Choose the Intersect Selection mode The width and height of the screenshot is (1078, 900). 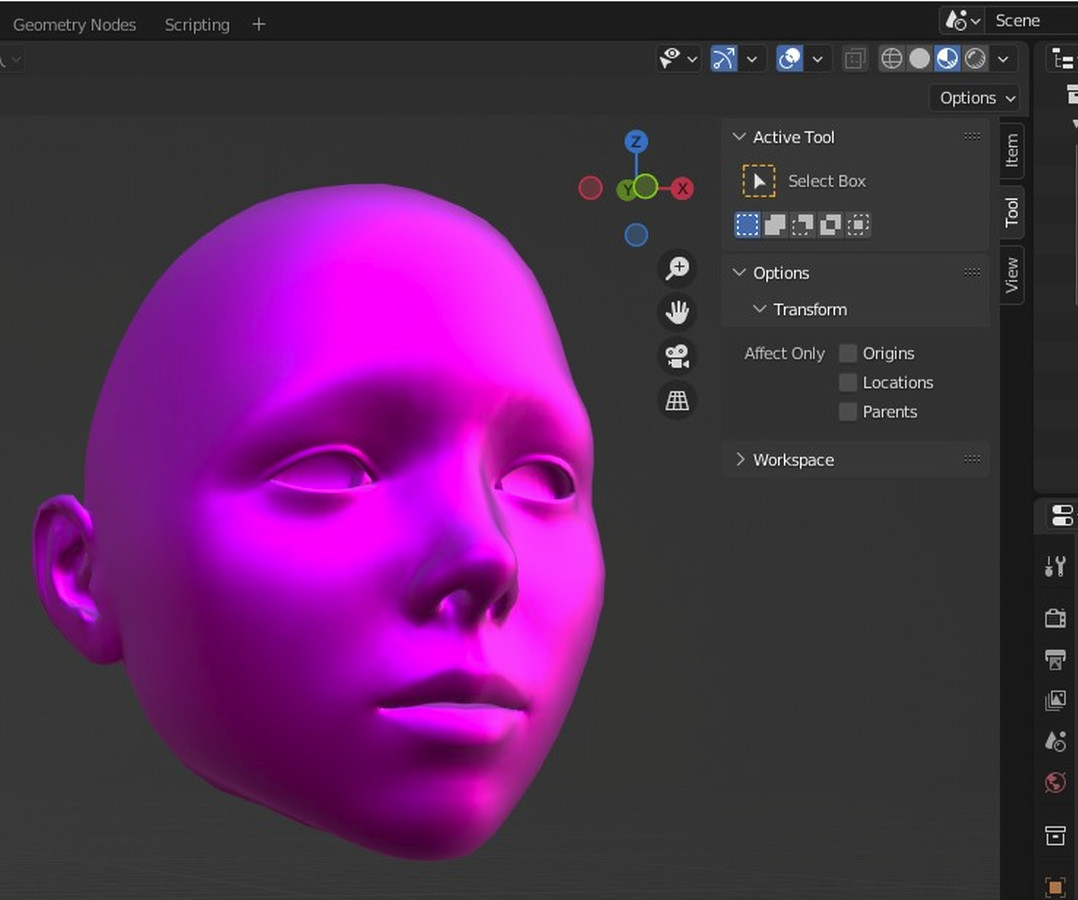[858, 225]
